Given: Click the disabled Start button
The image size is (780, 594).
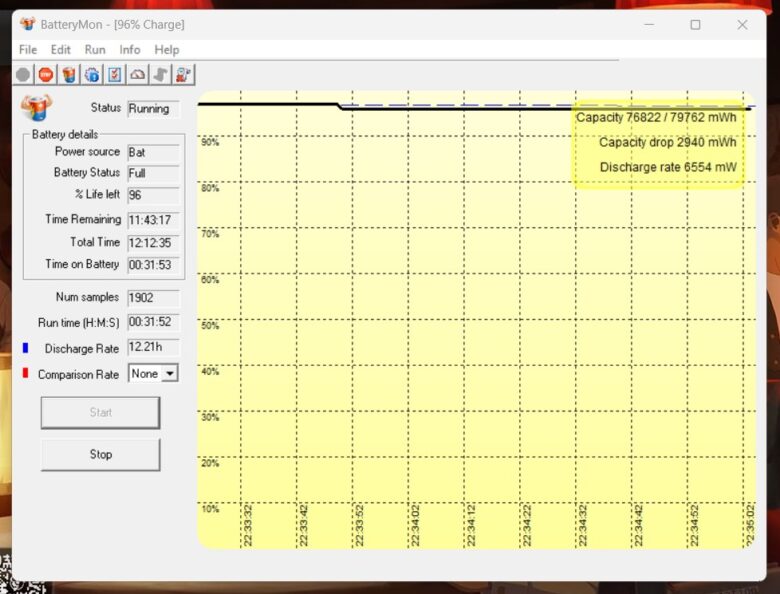Looking at the screenshot, I should (x=100, y=412).
